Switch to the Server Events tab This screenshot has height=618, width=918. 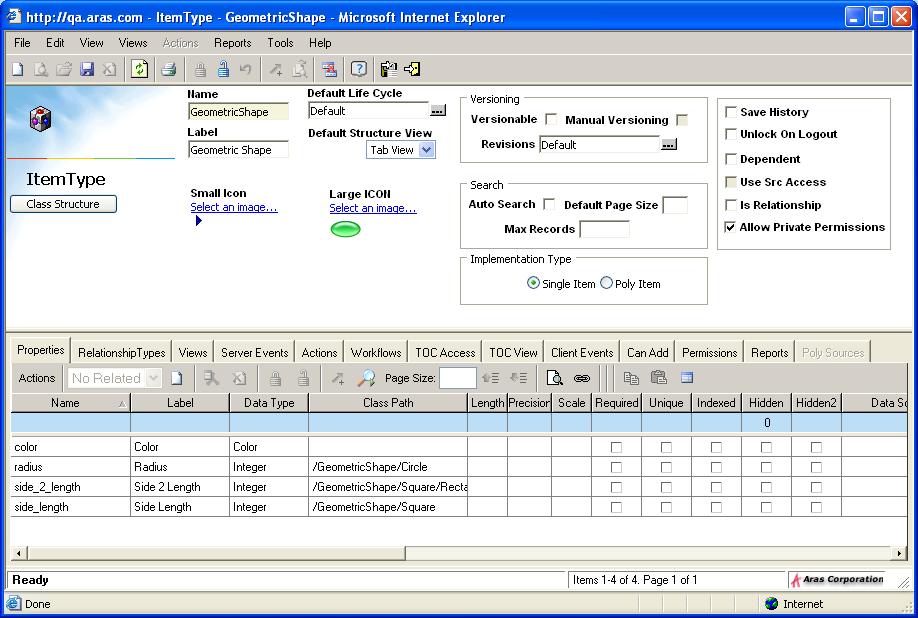255,353
